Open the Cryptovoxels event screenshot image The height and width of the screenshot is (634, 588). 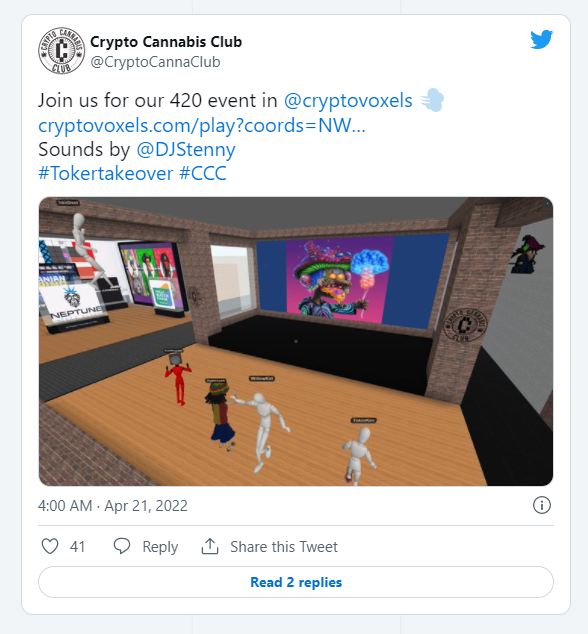pyautogui.click(x=296, y=341)
